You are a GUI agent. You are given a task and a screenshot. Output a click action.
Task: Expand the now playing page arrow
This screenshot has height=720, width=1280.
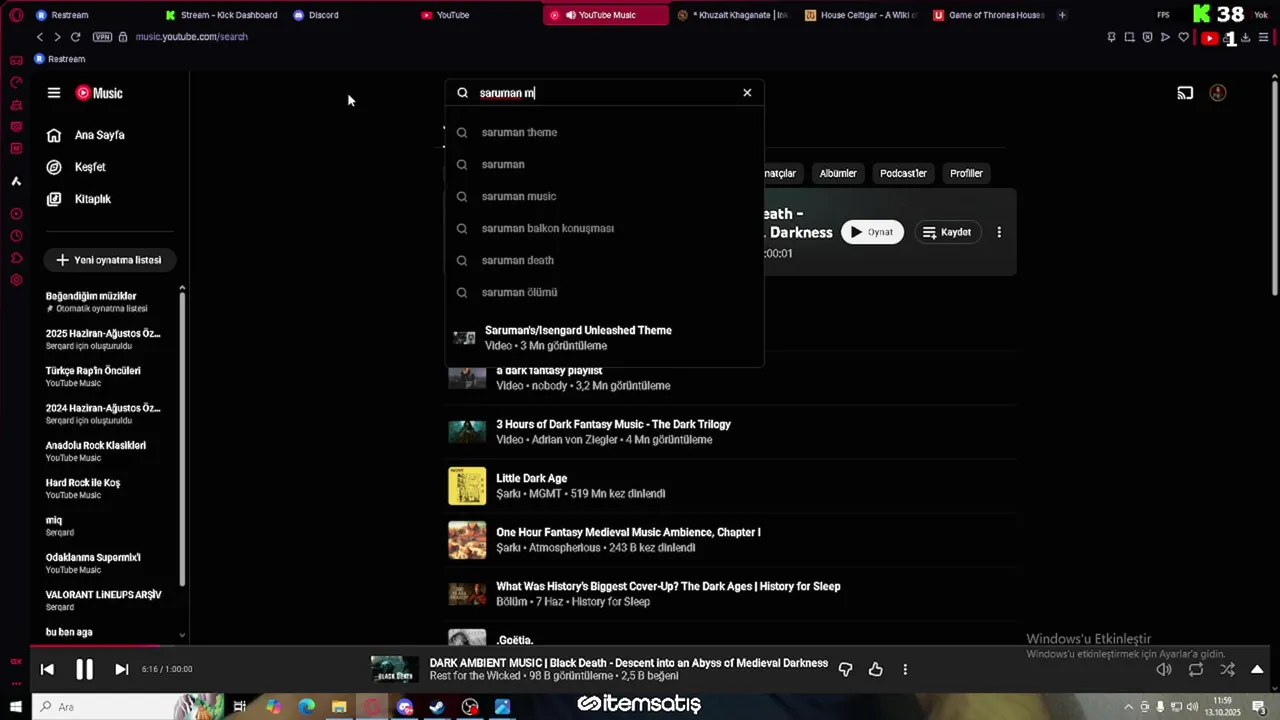point(1257,669)
